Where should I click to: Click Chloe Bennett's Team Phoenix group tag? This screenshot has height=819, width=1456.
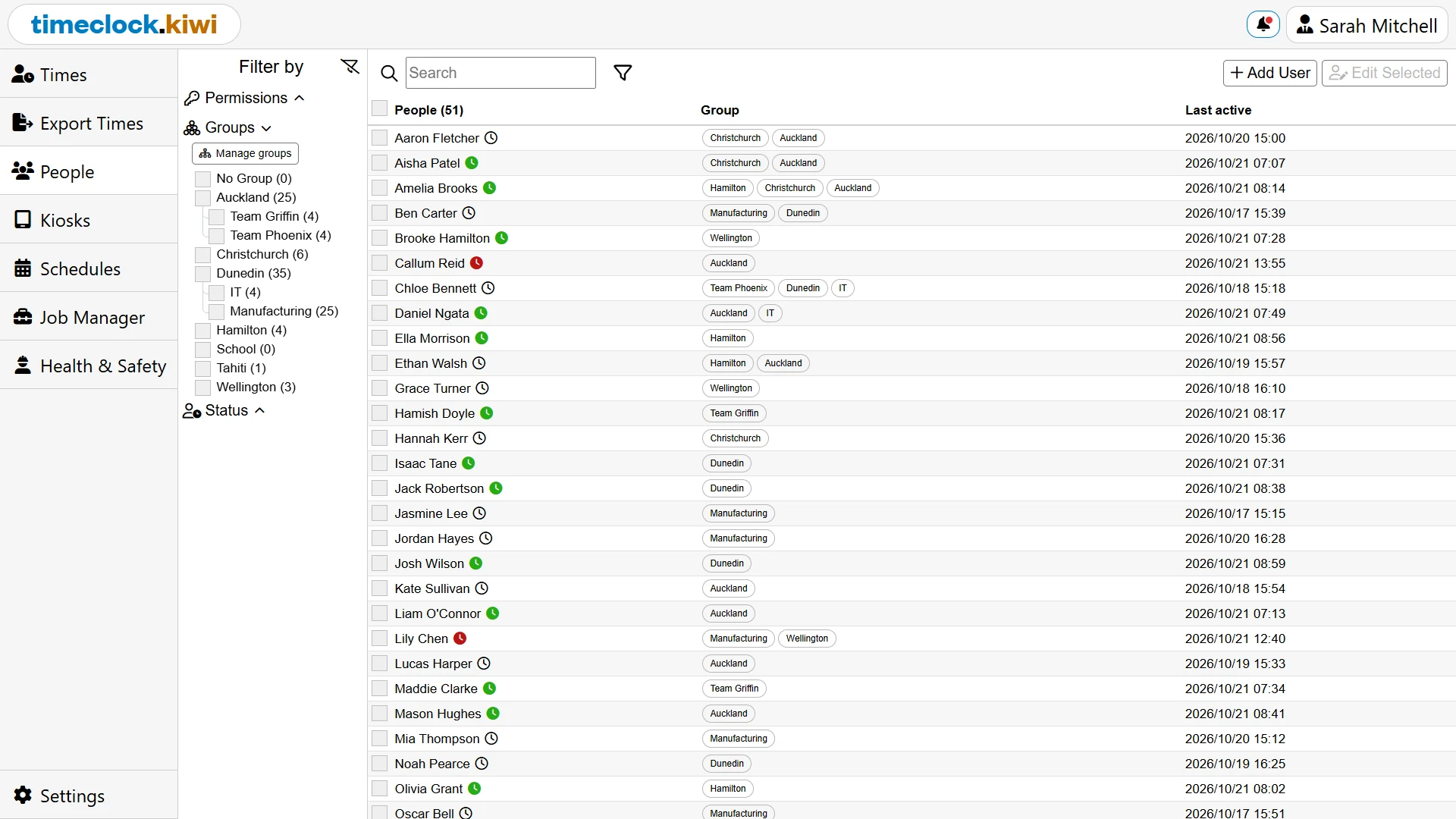tap(739, 288)
